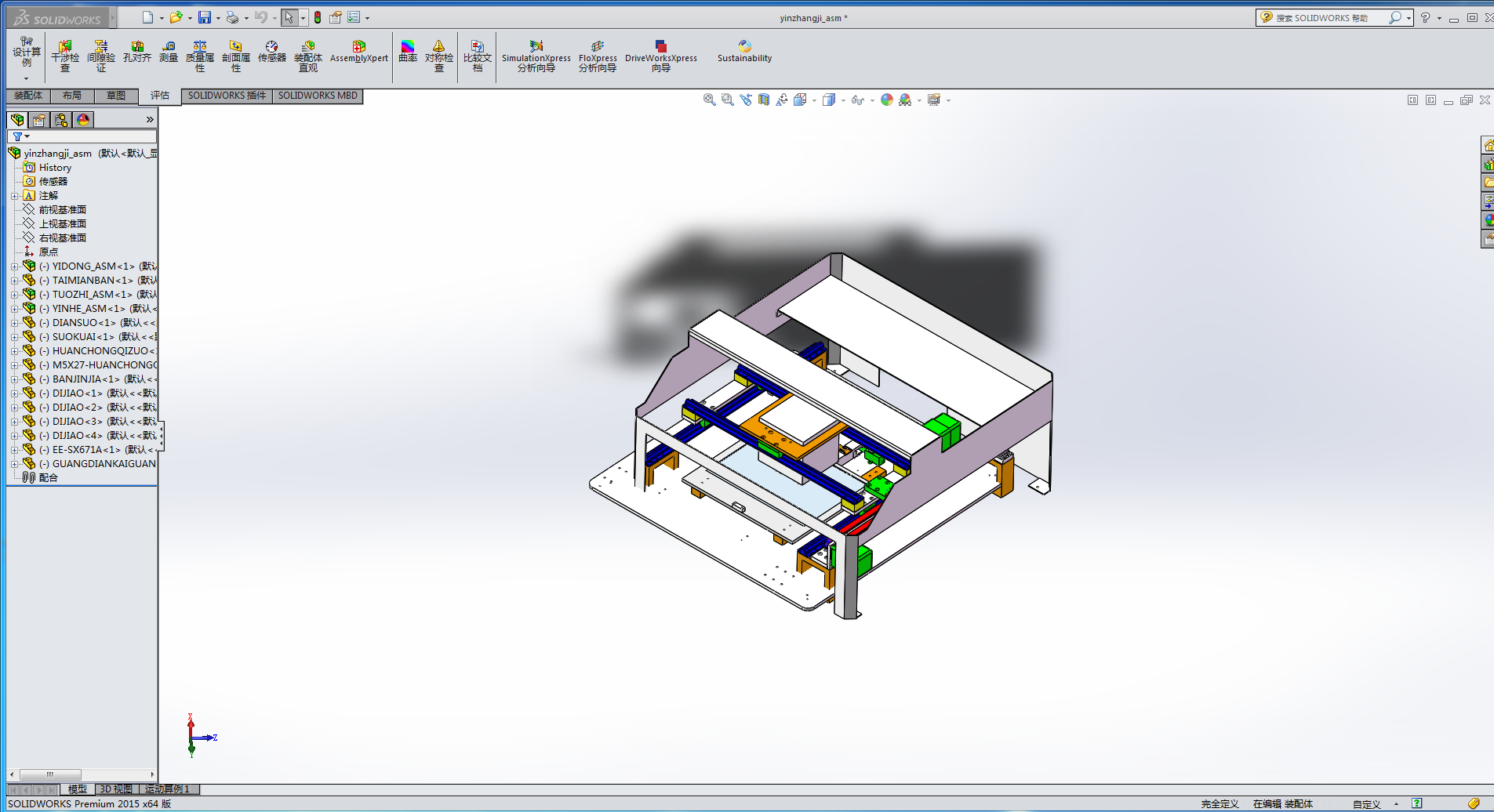Switch to the 布局 (Layout) tab
The image size is (1494, 812).
click(x=72, y=96)
